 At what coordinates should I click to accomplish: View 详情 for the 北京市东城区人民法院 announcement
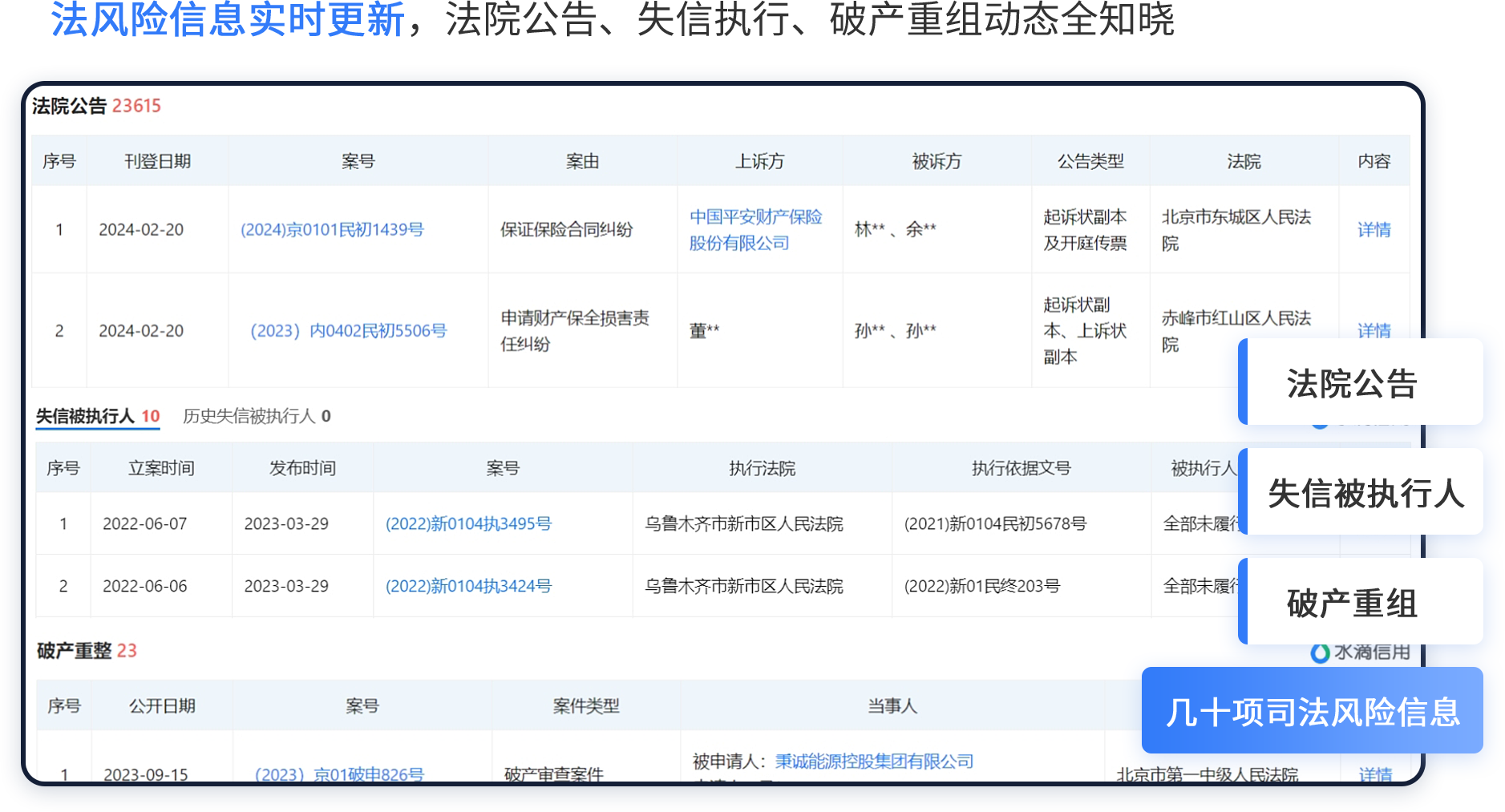[1374, 230]
